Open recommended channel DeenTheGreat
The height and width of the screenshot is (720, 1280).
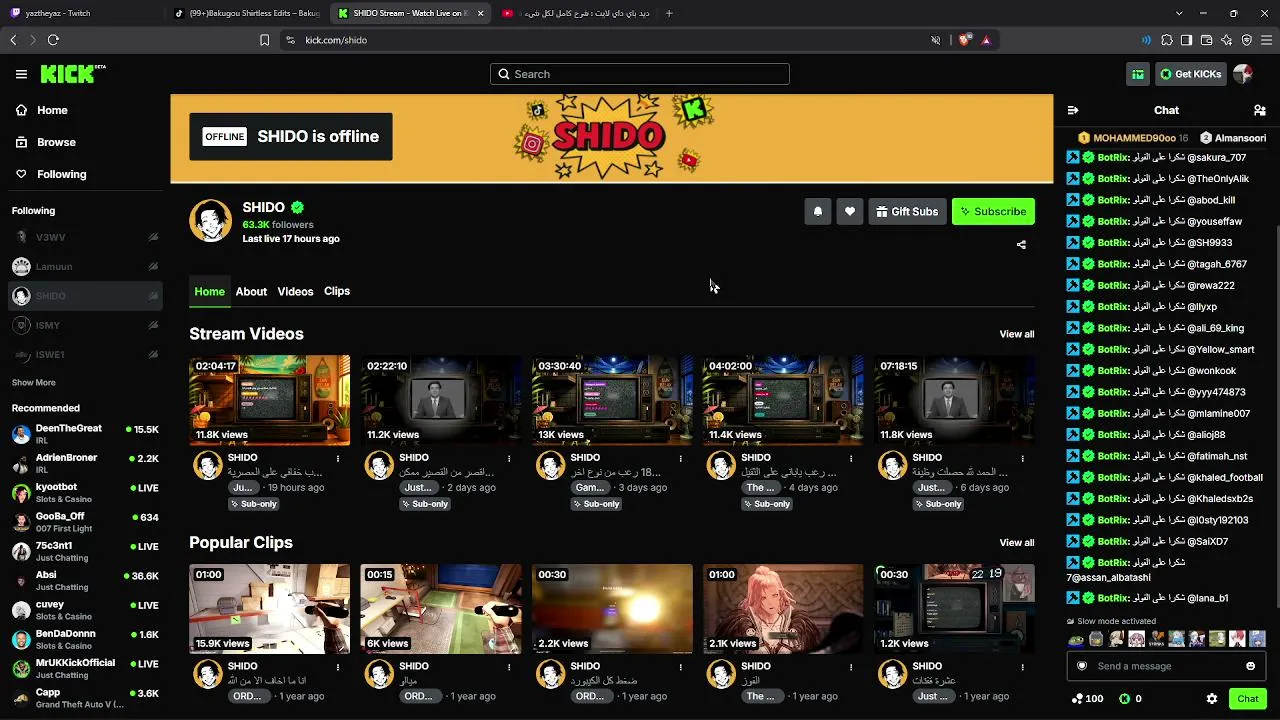[85, 434]
